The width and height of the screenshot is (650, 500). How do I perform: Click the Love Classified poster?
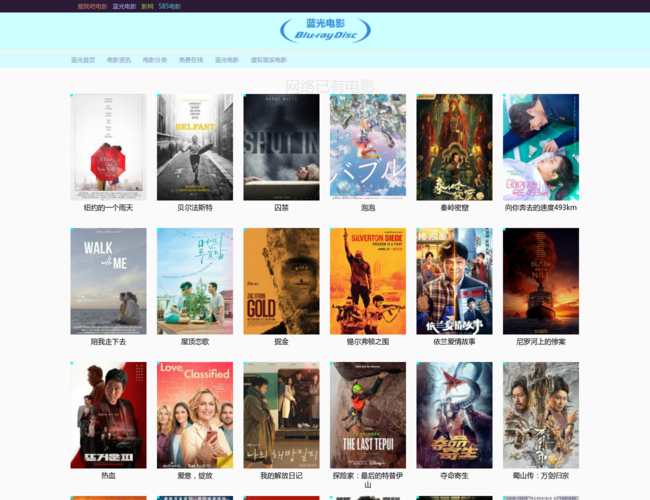195,415
